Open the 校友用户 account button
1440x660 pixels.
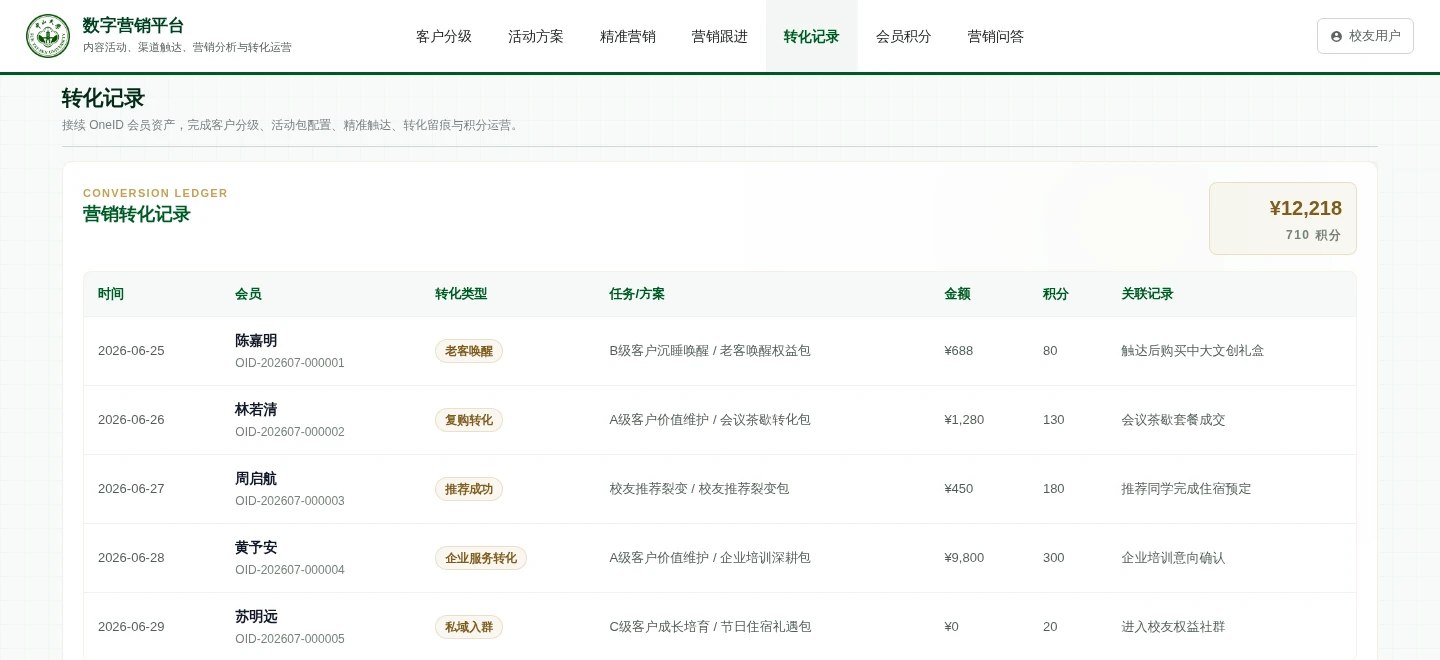[x=1365, y=36]
